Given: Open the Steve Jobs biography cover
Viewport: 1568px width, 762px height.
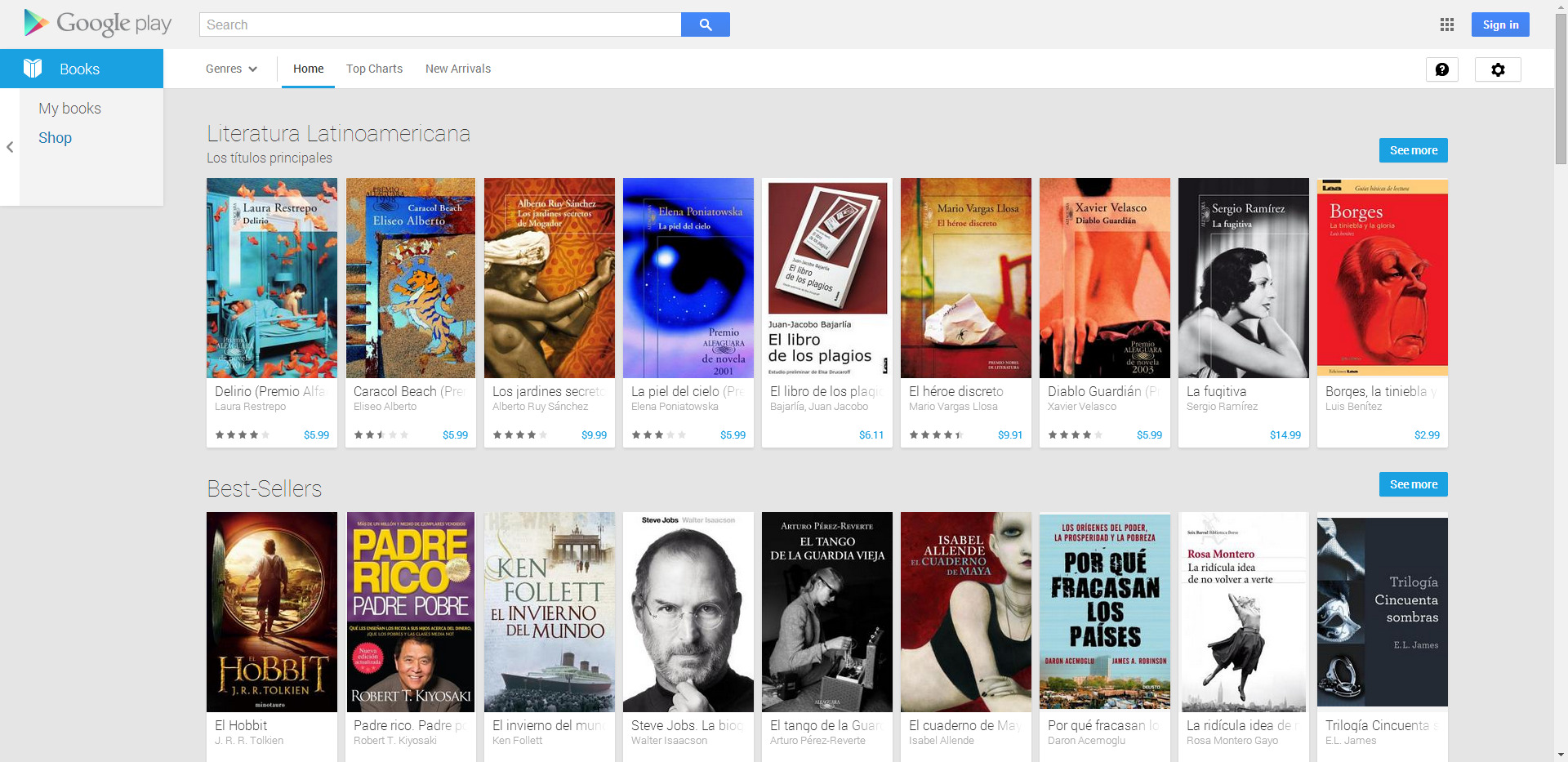Looking at the screenshot, I should click(x=688, y=612).
